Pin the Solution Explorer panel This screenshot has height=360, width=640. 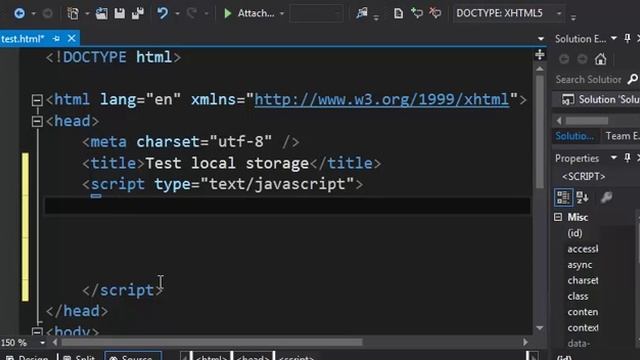pyautogui.click(x=627, y=38)
